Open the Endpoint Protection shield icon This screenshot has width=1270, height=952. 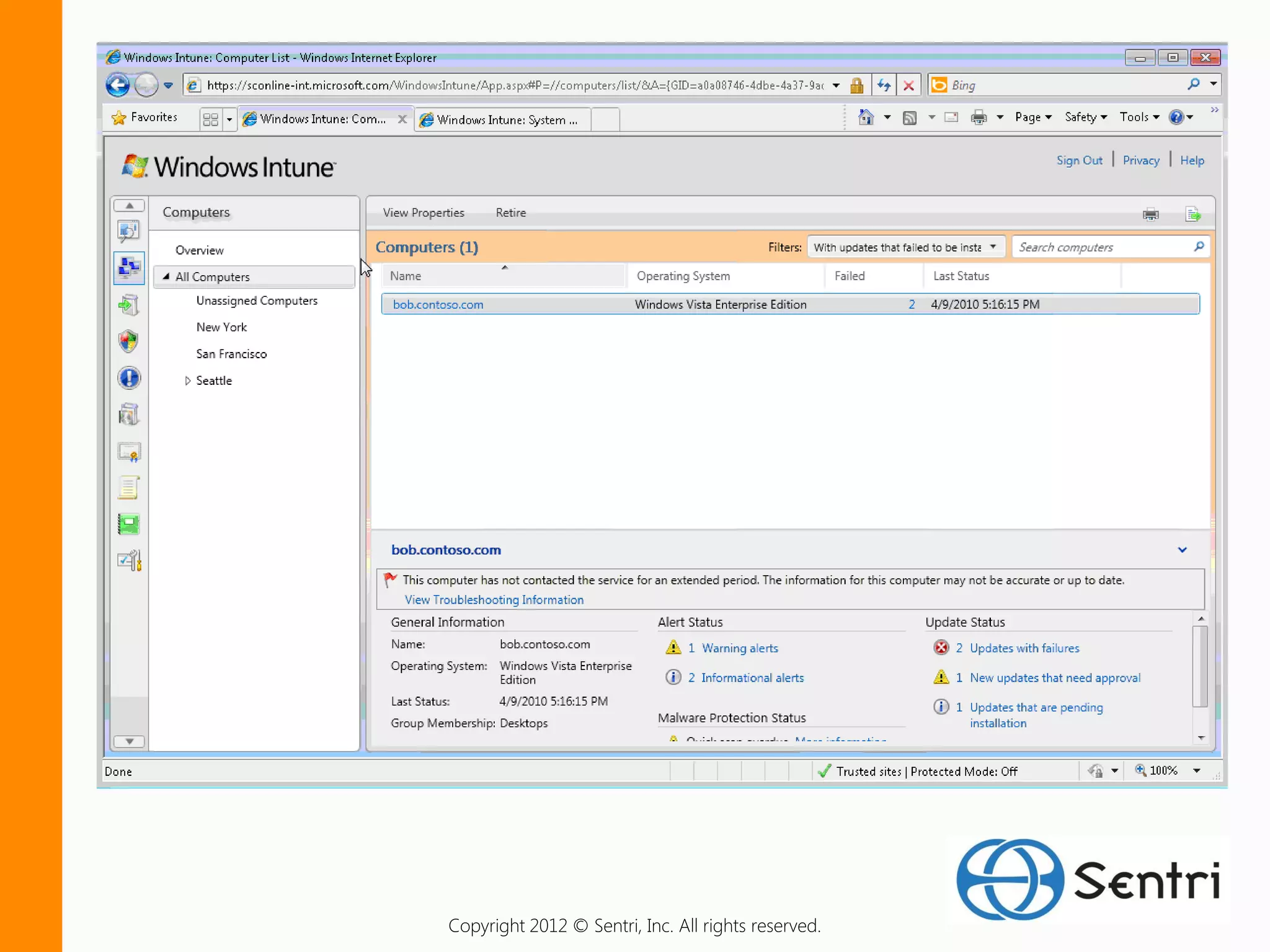point(128,342)
